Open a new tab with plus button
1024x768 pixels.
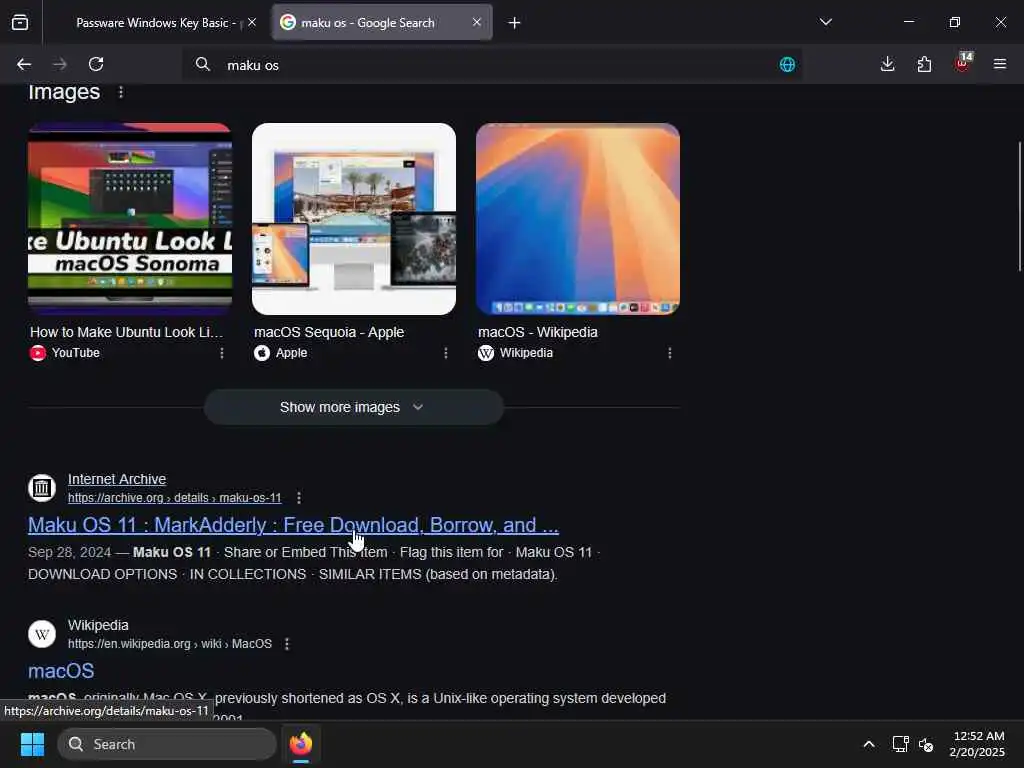click(x=515, y=23)
